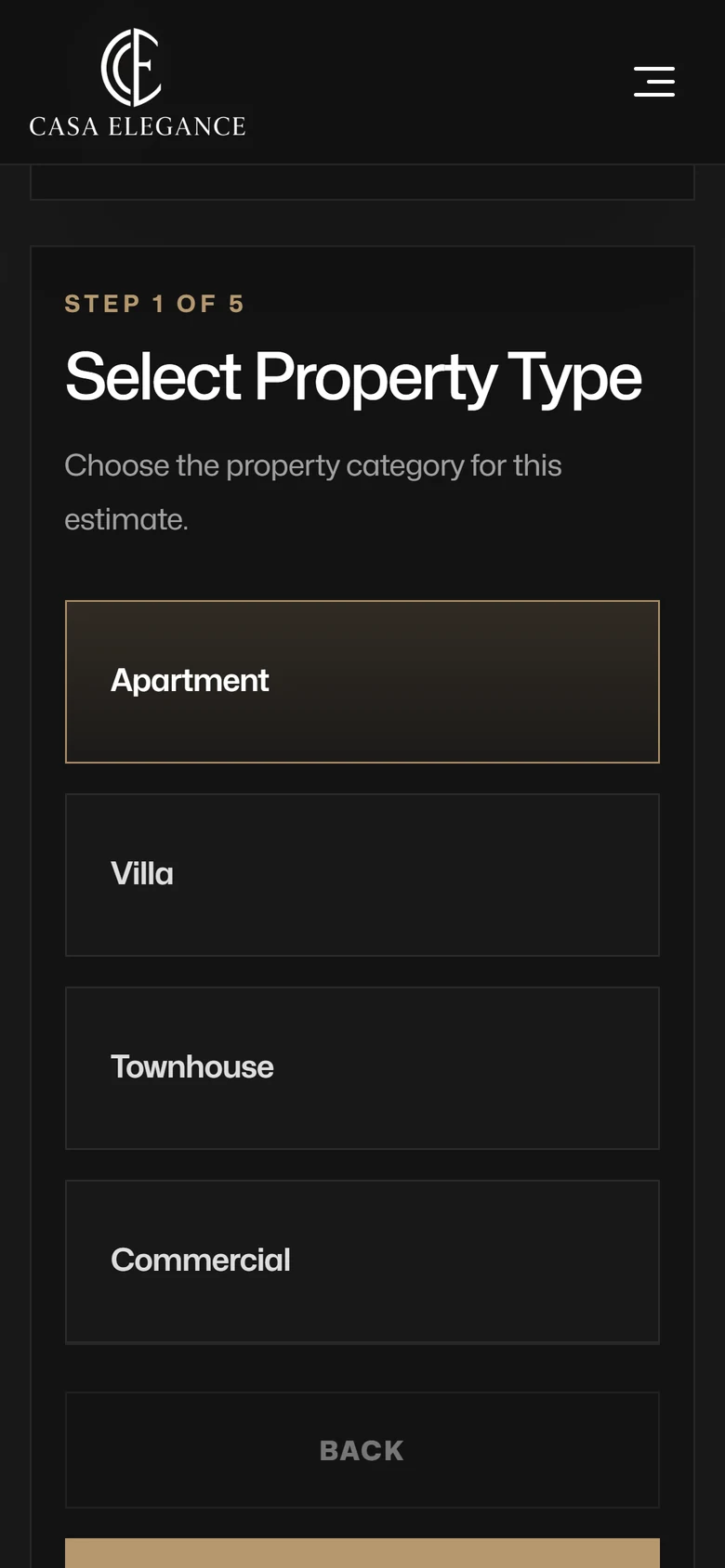
Task: Go back with the BACK button
Action: 362,1450
